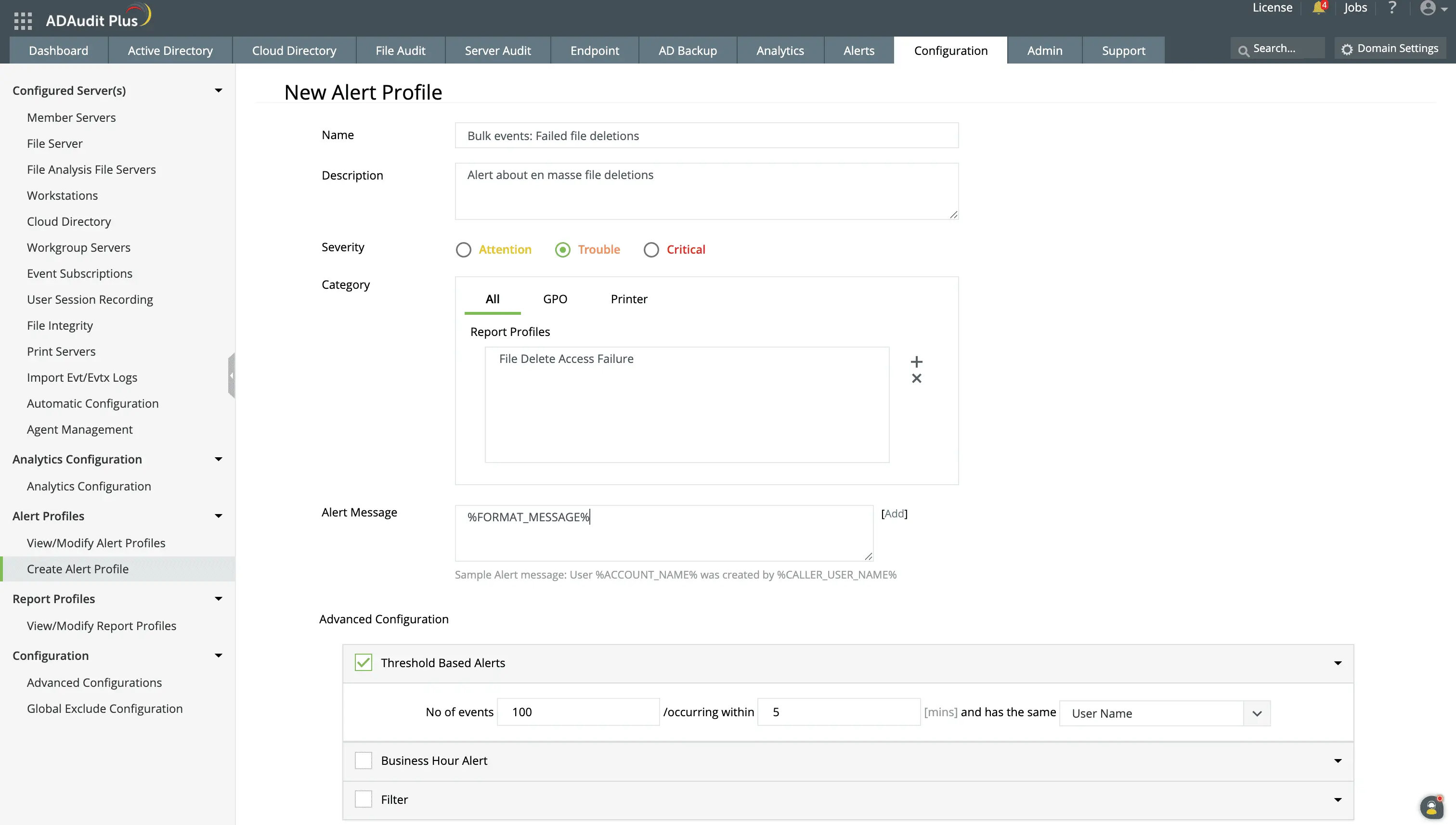
Task: Click the No of events field
Action: coord(578,712)
